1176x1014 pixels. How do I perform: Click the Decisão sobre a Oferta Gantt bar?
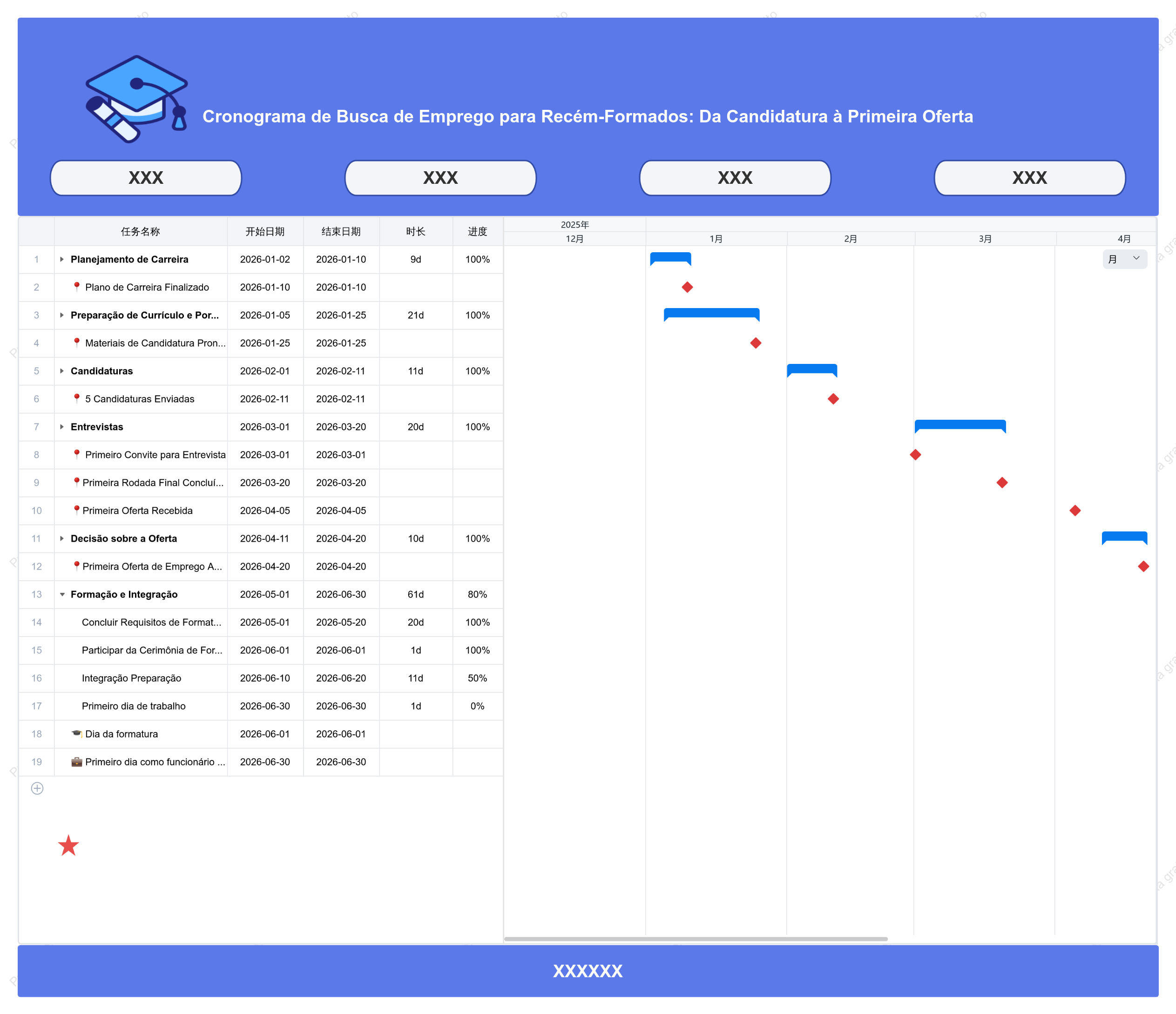1124,537
